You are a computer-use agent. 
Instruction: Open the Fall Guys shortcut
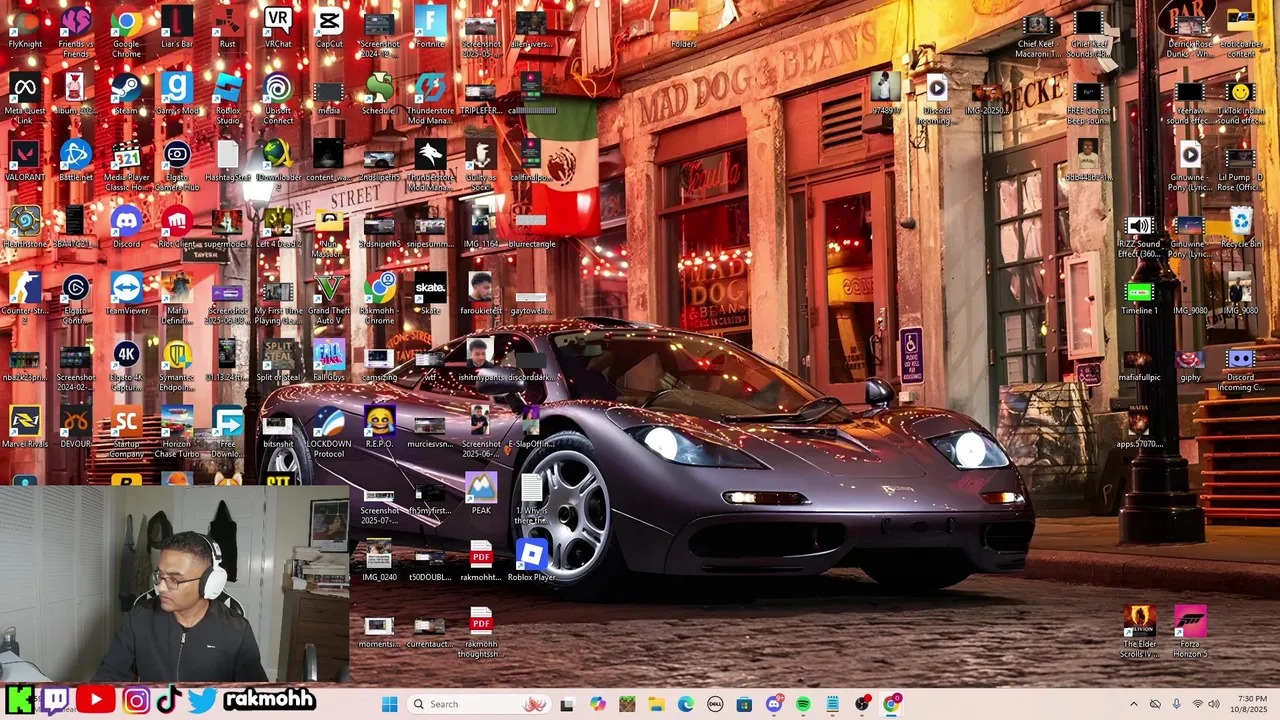tap(329, 361)
